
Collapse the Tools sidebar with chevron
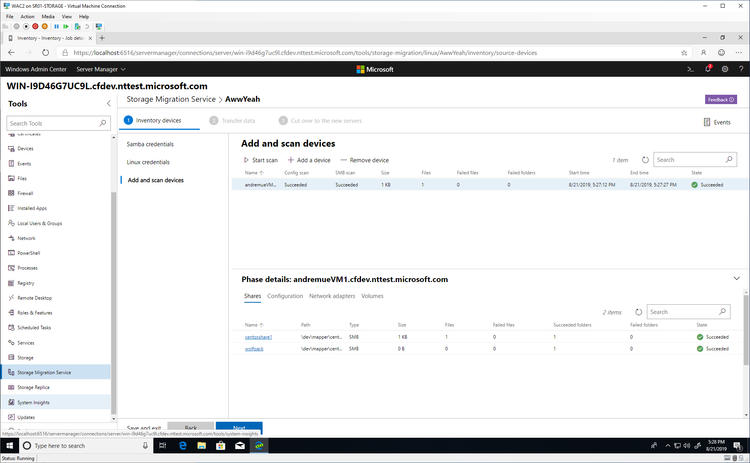[109, 103]
